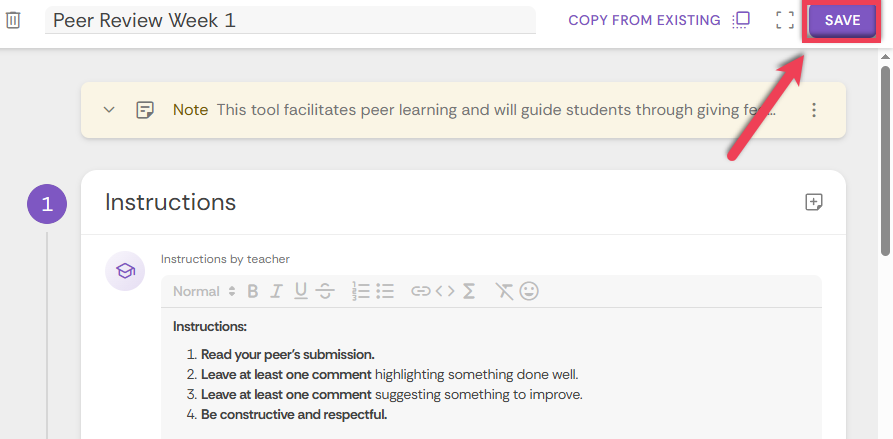This screenshot has height=439, width=893.
Task: Click the teacher graduation cap avatar
Action: [x=125, y=271]
